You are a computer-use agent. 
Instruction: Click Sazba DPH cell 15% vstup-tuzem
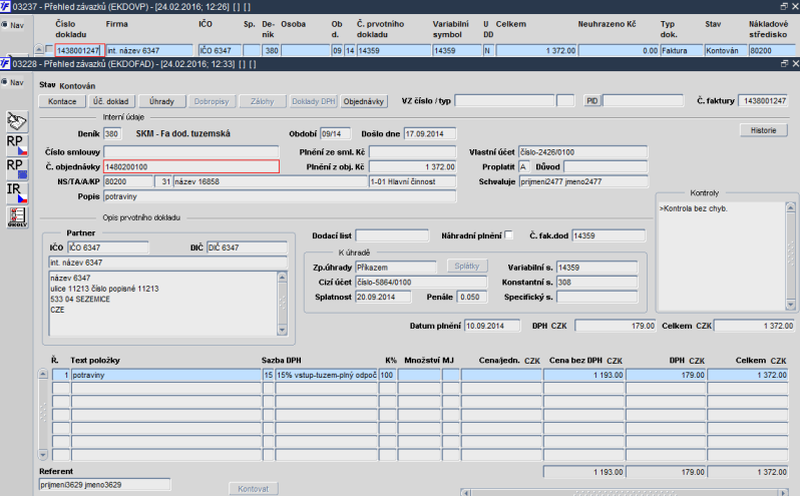click(x=327, y=375)
